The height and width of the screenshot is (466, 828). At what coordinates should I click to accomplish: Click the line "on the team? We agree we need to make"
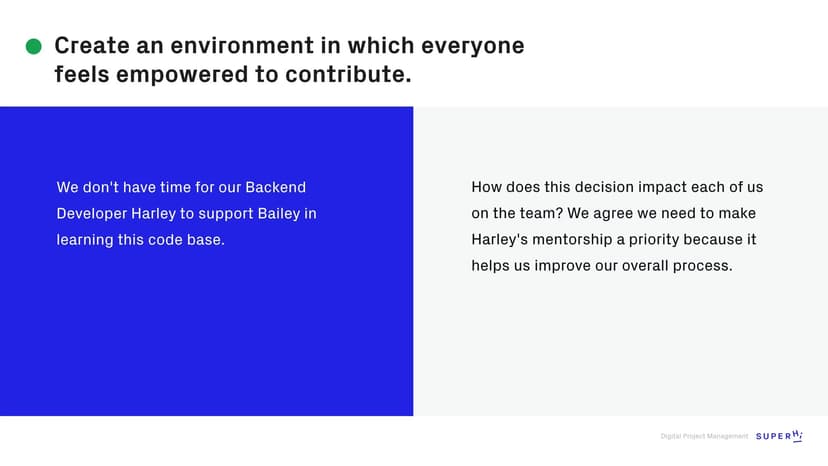[x=613, y=213]
